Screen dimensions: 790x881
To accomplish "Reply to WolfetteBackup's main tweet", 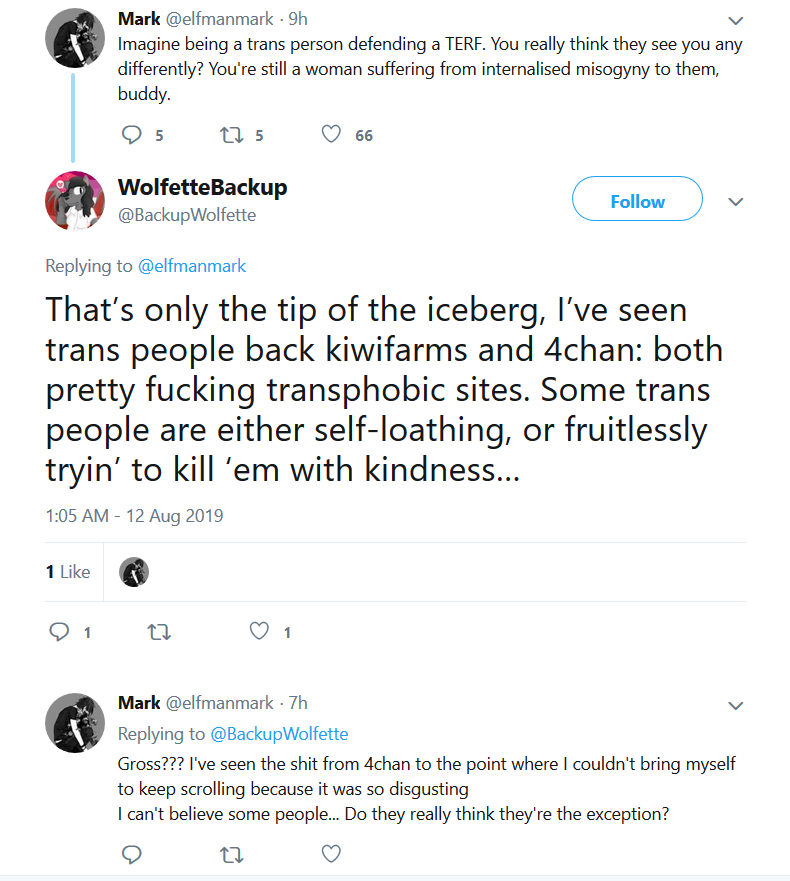I will (x=59, y=632).
